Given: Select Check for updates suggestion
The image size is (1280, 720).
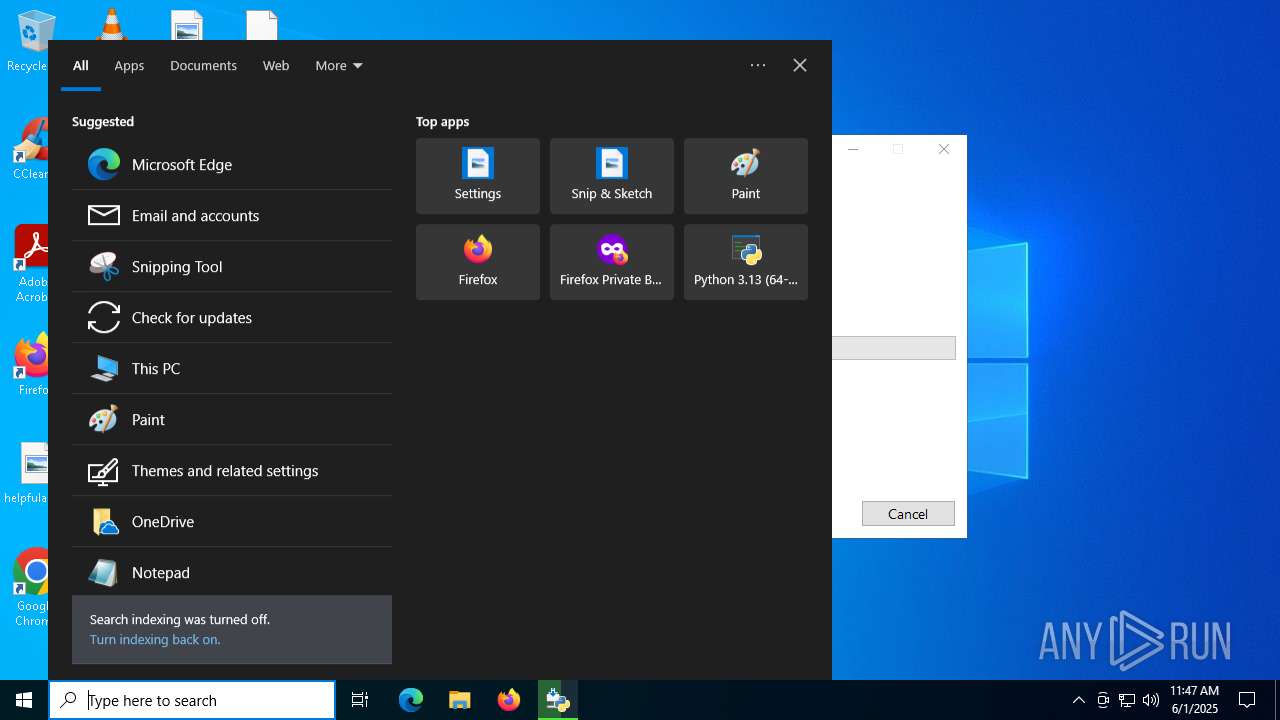Looking at the screenshot, I should pyautogui.click(x=231, y=318).
